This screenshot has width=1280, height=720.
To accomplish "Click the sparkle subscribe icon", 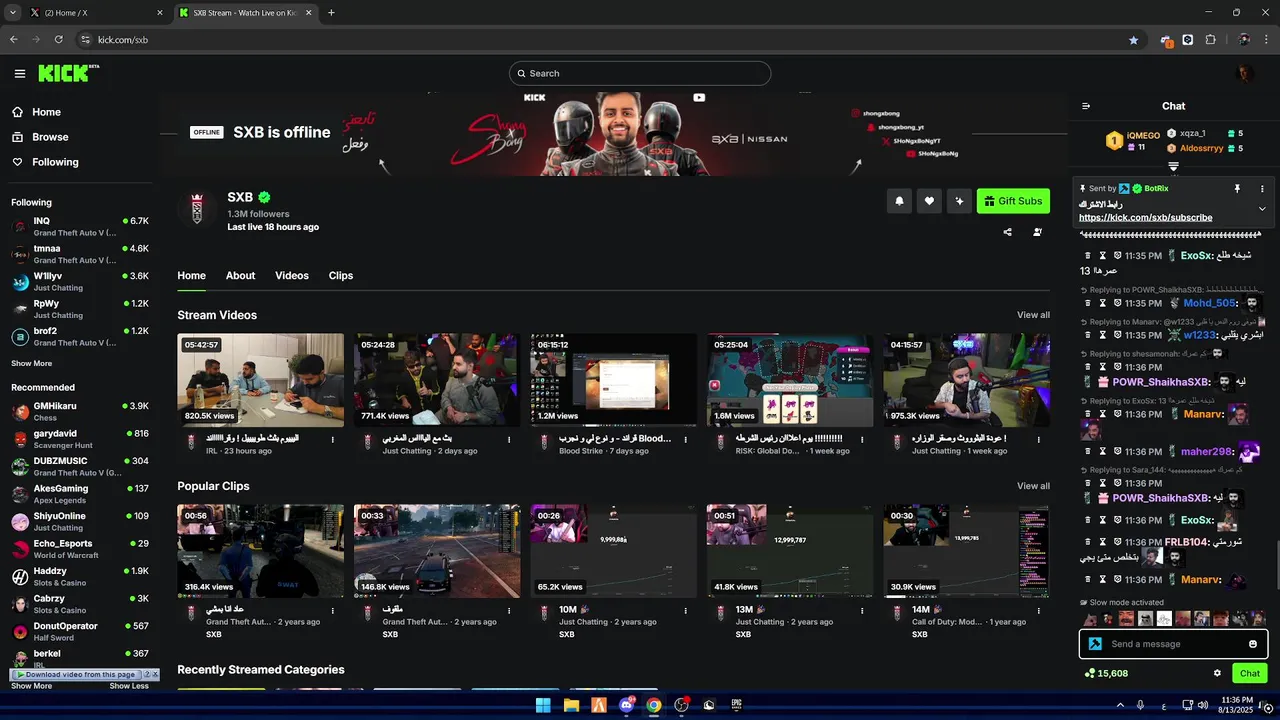I will tap(959, 201).
